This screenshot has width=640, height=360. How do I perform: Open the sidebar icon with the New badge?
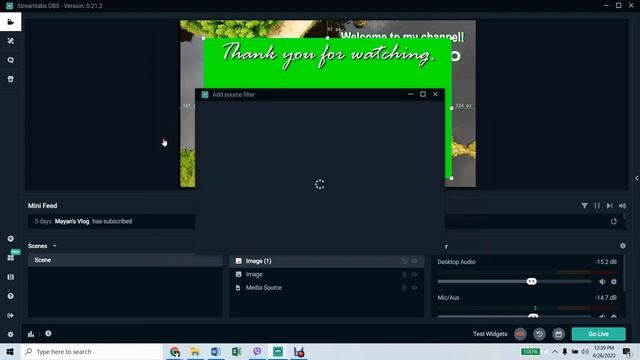pos(11,258)
